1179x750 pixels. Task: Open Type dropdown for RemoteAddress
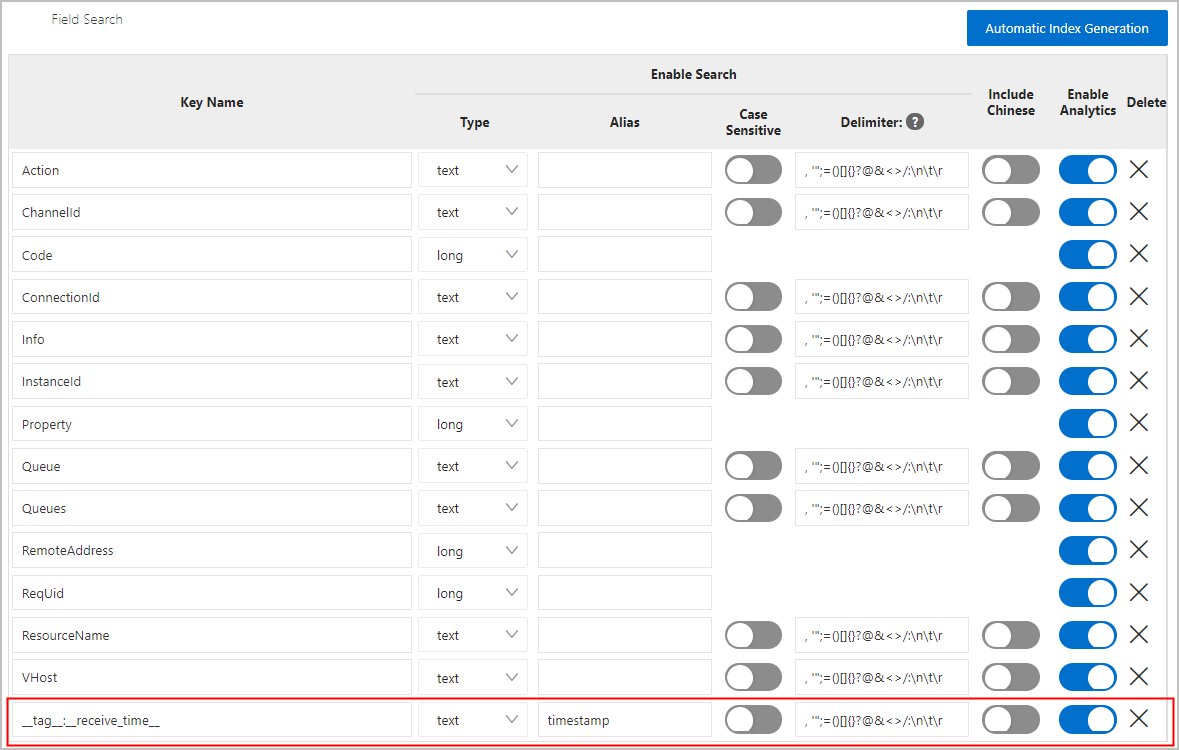[x=473, y=551]
